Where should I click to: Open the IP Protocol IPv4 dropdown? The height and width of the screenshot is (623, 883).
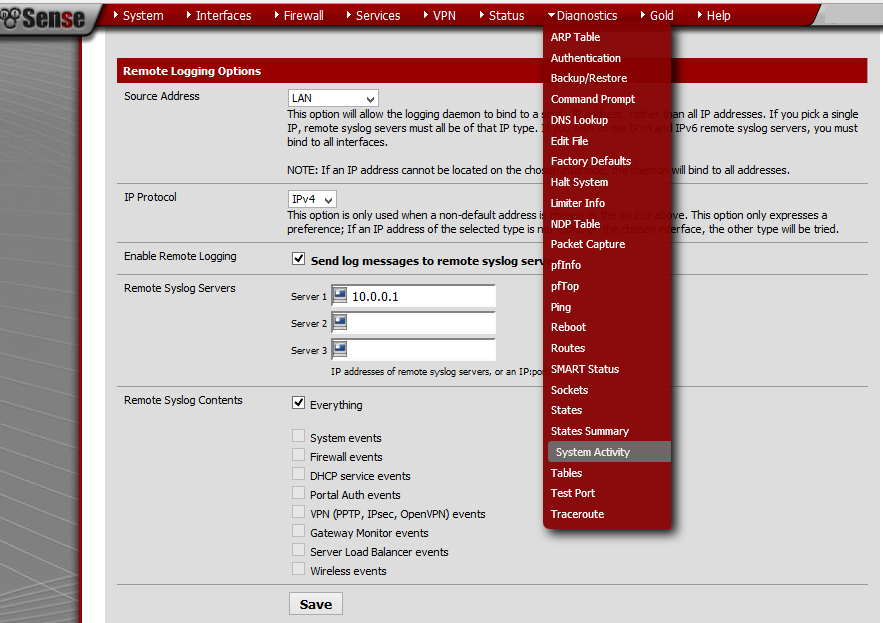[312, 199]
